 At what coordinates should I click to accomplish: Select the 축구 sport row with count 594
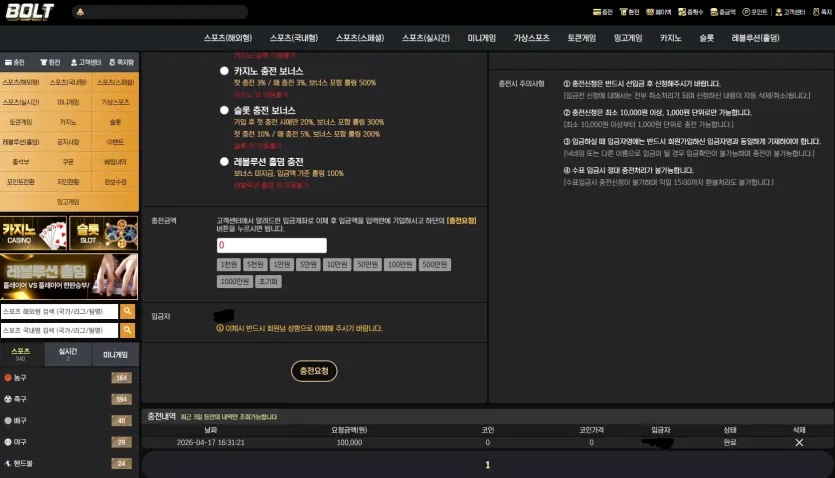[69, 399]
